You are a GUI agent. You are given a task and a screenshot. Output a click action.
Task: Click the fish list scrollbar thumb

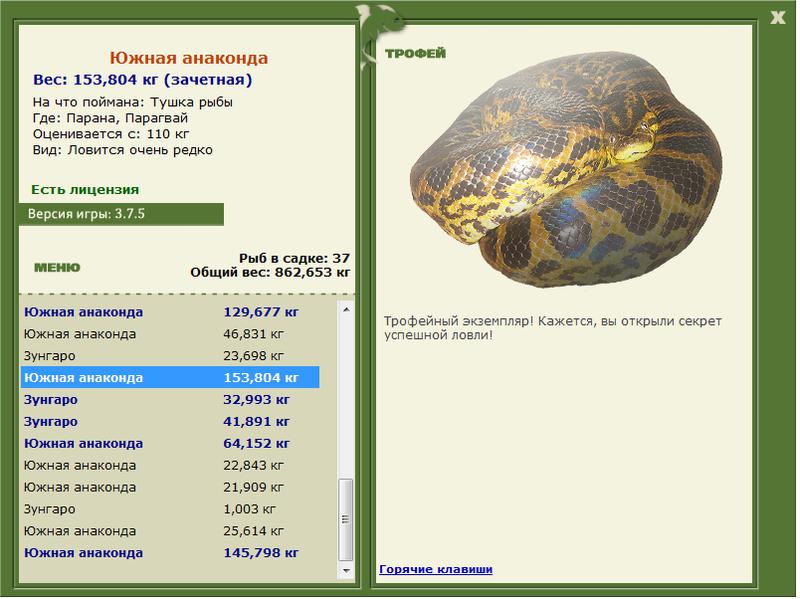[x=346, y=519]
